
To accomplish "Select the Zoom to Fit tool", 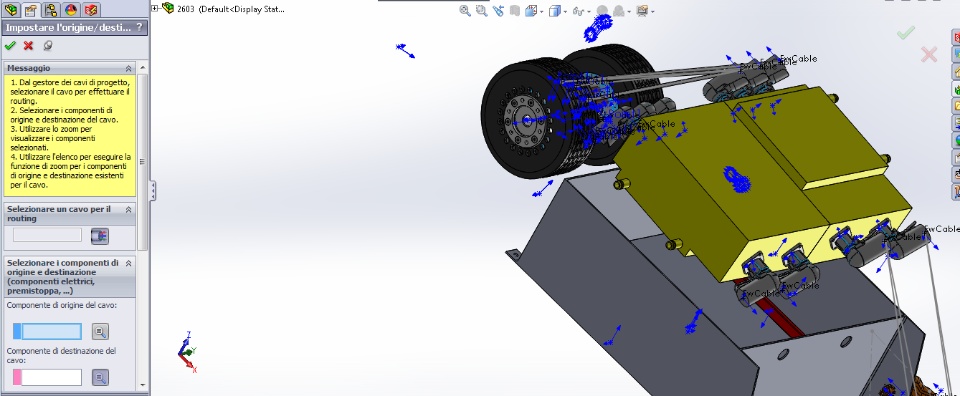I will tap(465, 10).
